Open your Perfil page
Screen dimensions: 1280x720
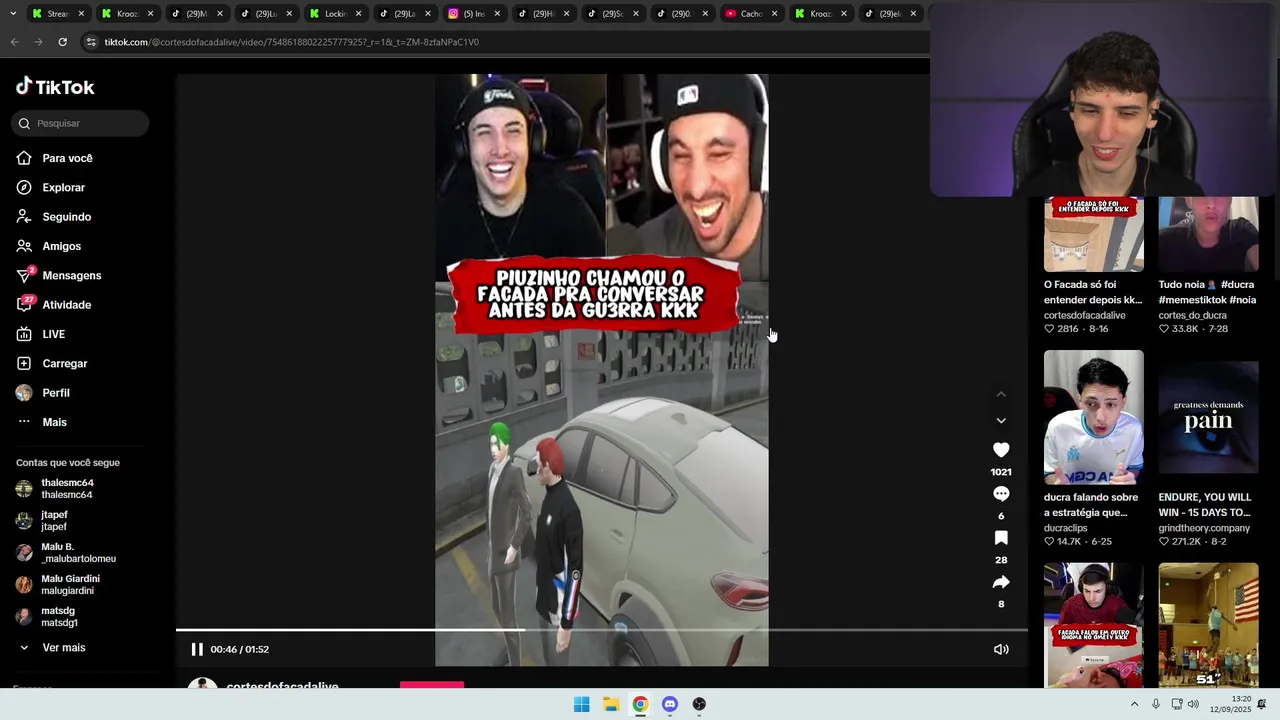tap(43, 393)
